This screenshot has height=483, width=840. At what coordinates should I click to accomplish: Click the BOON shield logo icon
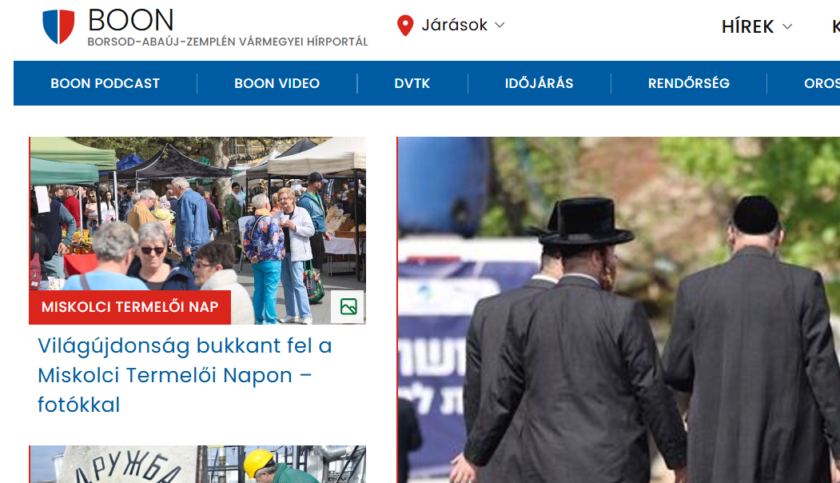click(x=58, y=27)
